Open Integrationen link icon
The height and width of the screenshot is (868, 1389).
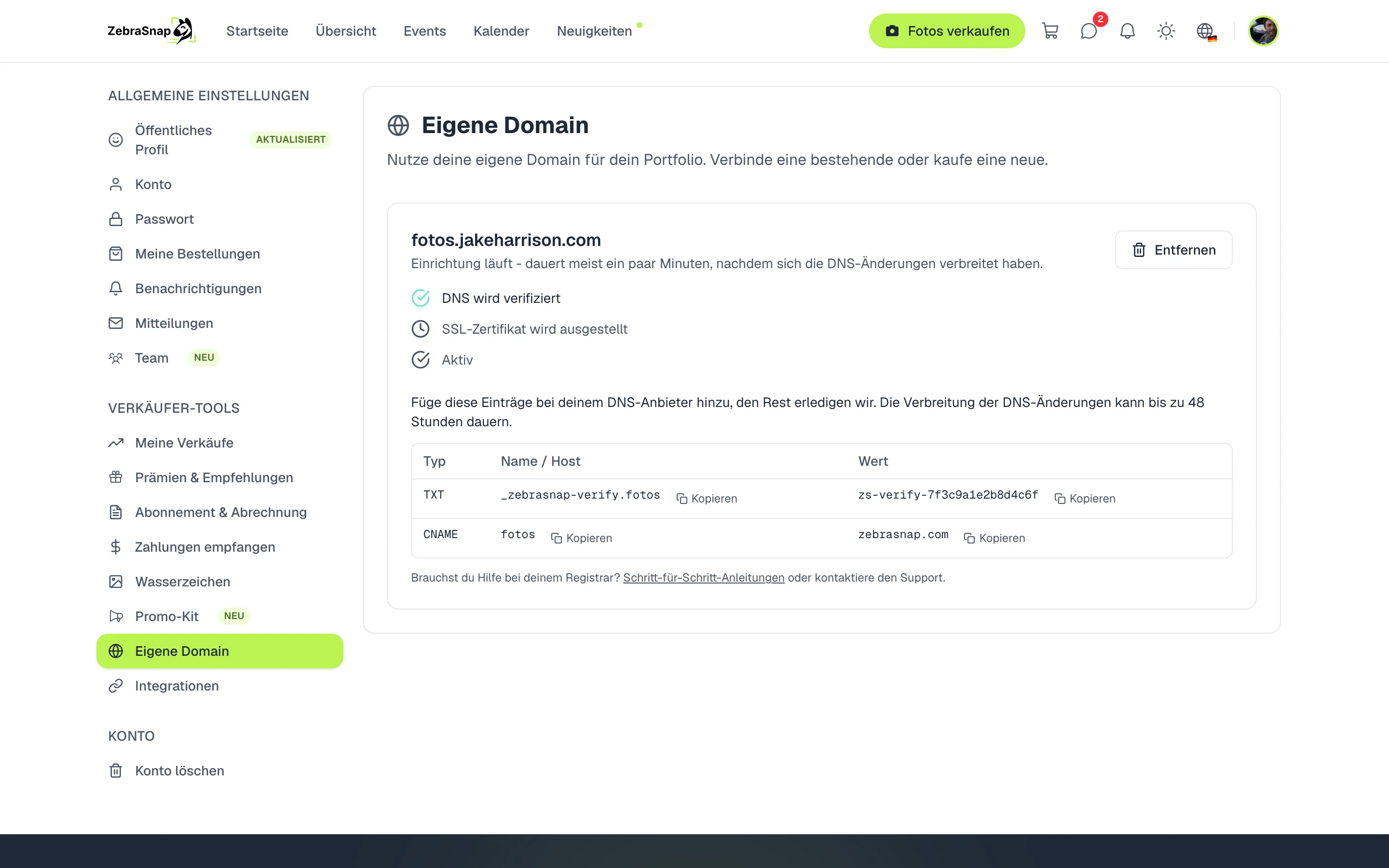coord(220,686)
